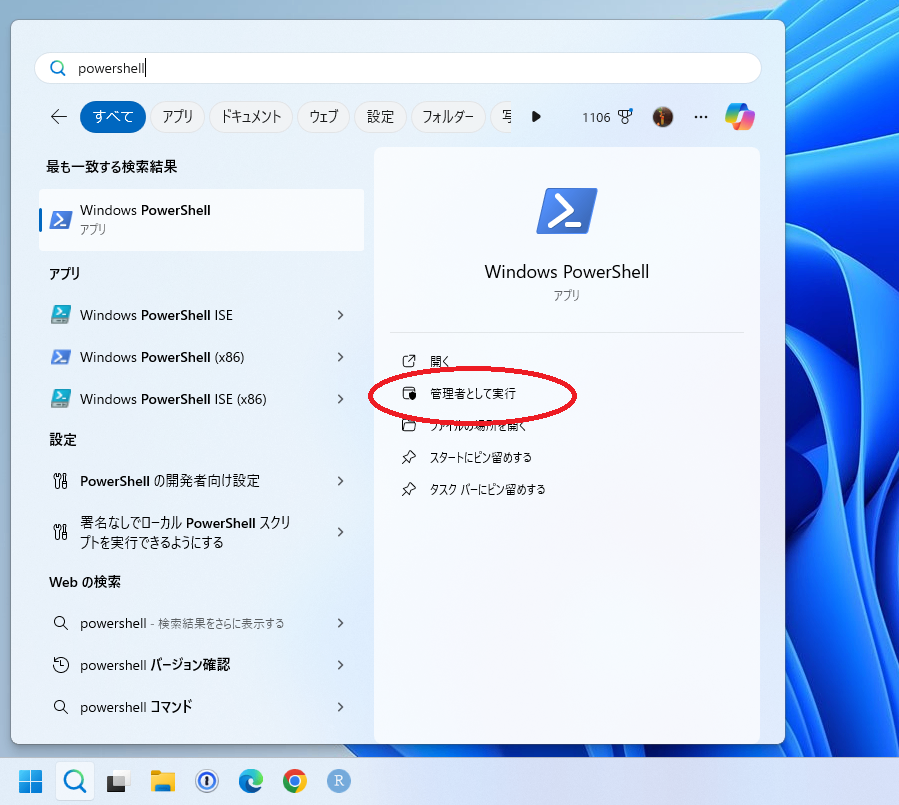
Task: Launch Microsoft Edge from the taskbar
Action: pos(251,781)
